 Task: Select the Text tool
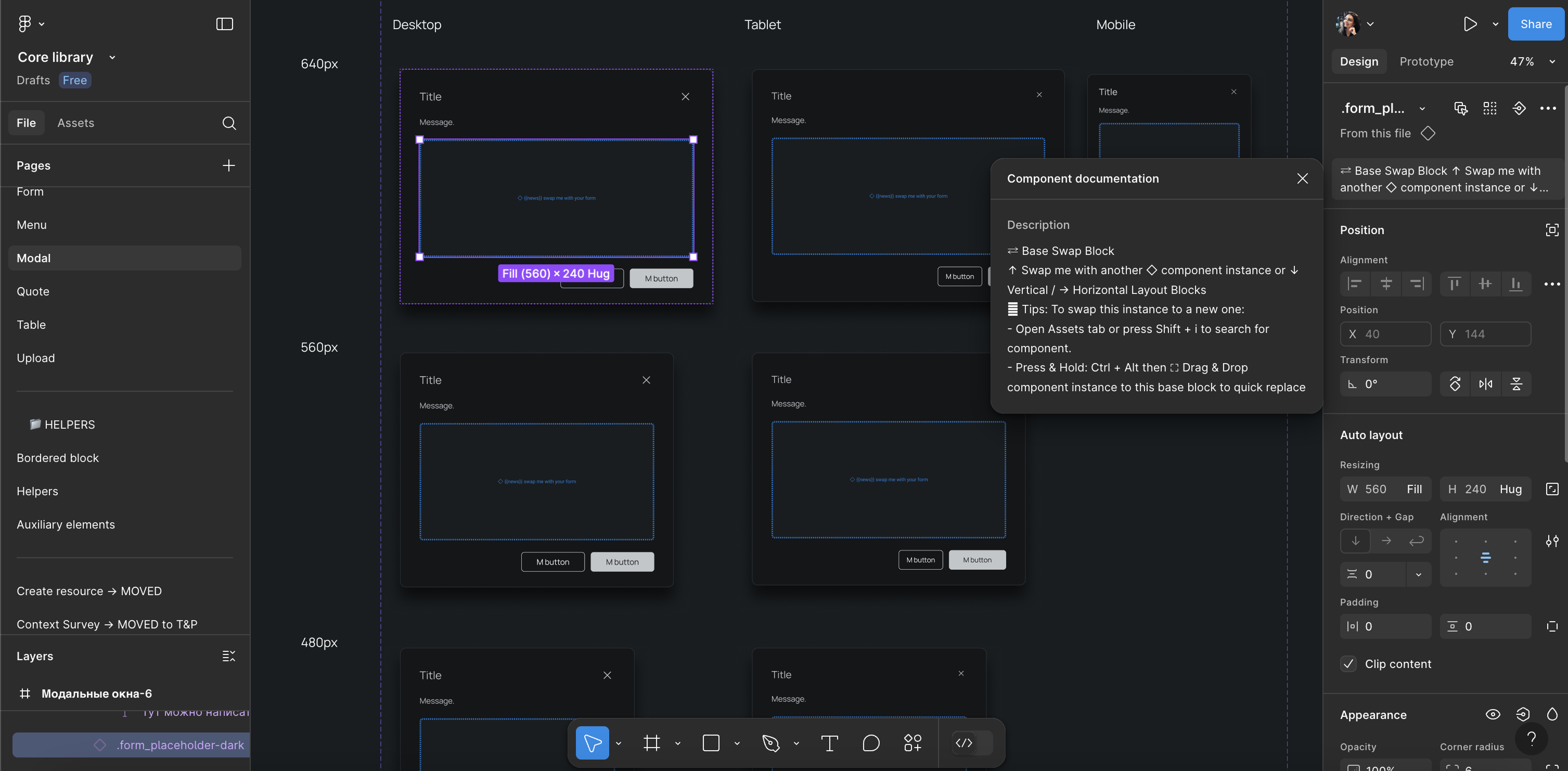click(x=829, y=743)
